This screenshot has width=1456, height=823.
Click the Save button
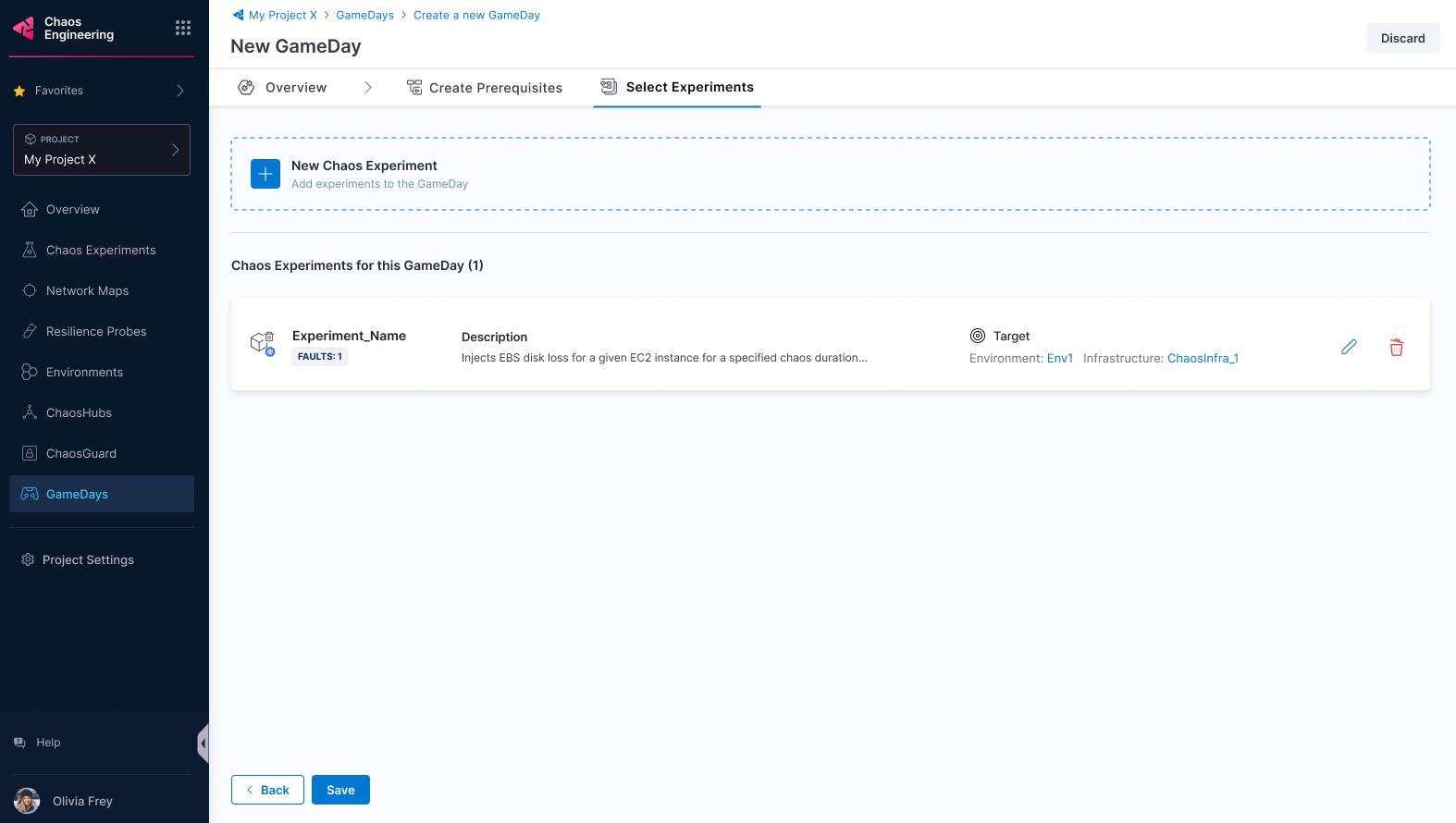(x=340, y=790)
